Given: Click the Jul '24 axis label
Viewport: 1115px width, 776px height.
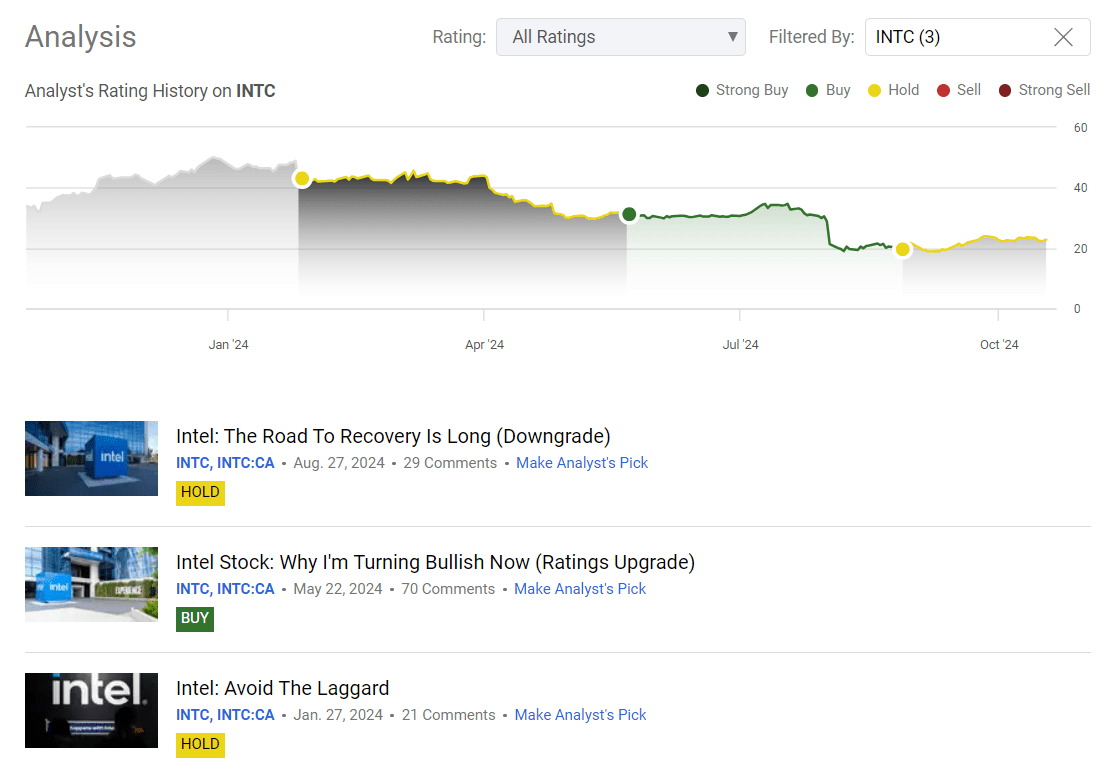Looking at the screenshot, I should tap(740, 344).
